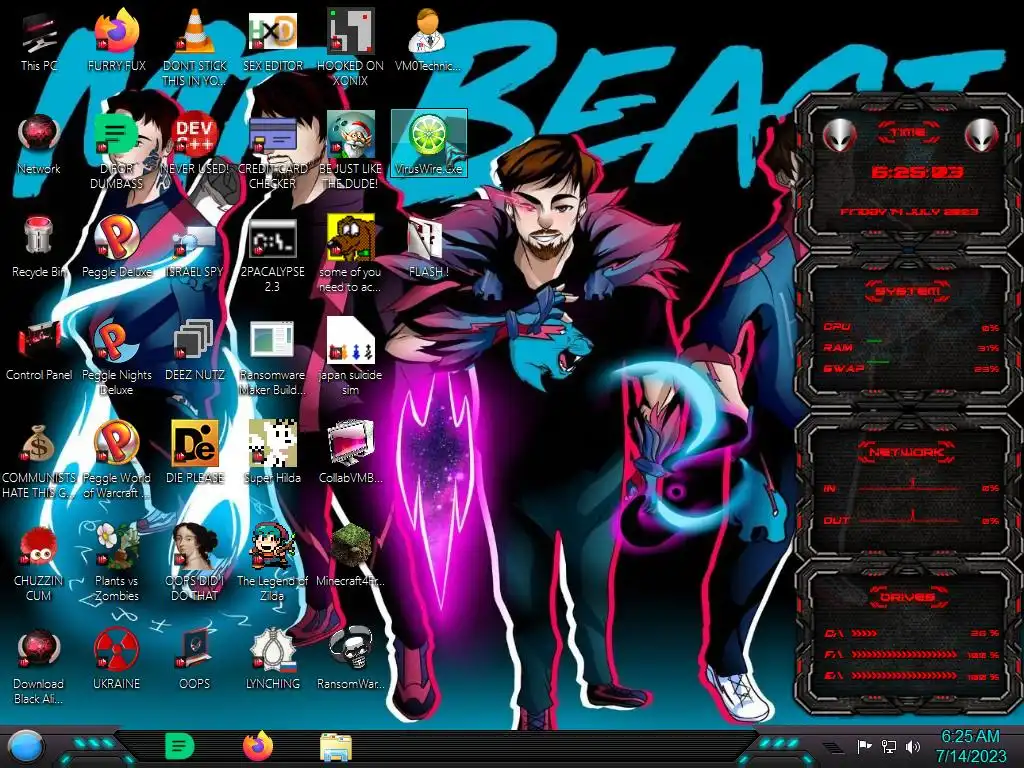Viewport: 1024px width, 768px height.
Task: Open the network tray icon
Action: click(x=889, y=746)
